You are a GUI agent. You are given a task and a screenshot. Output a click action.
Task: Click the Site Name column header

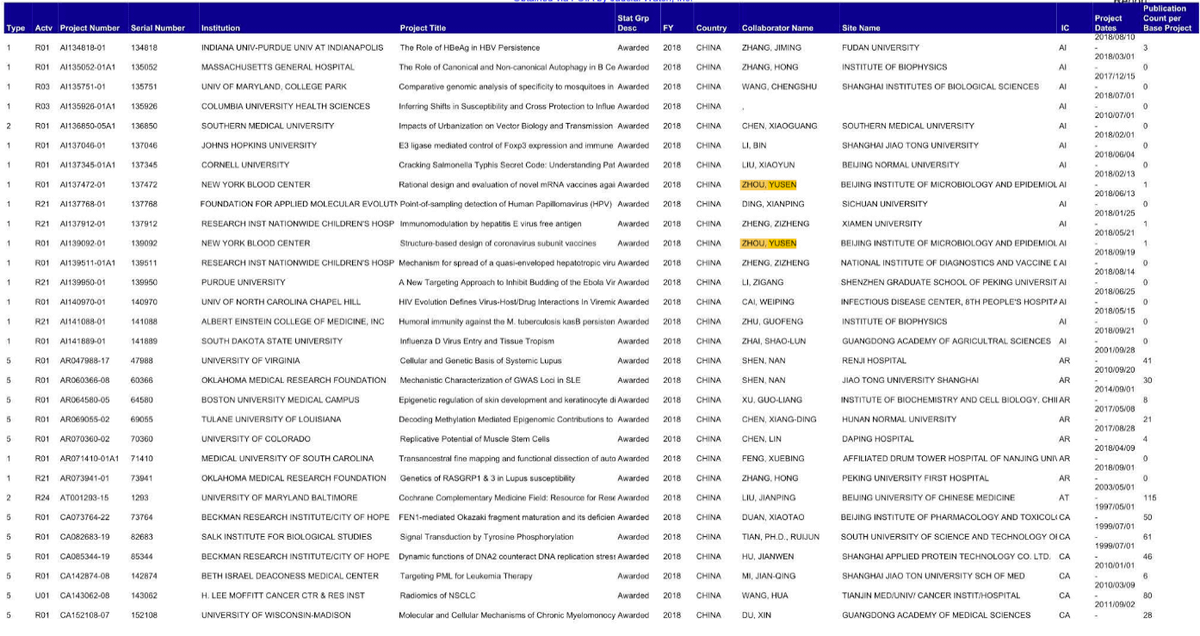(x=862, y=28)
